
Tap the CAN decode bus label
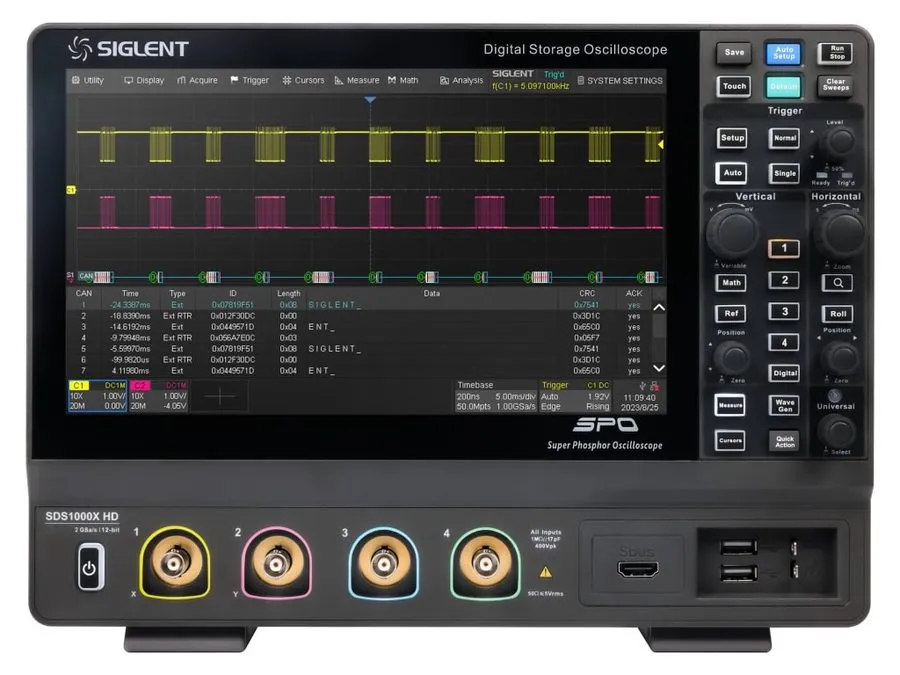(x=86, y=276)
